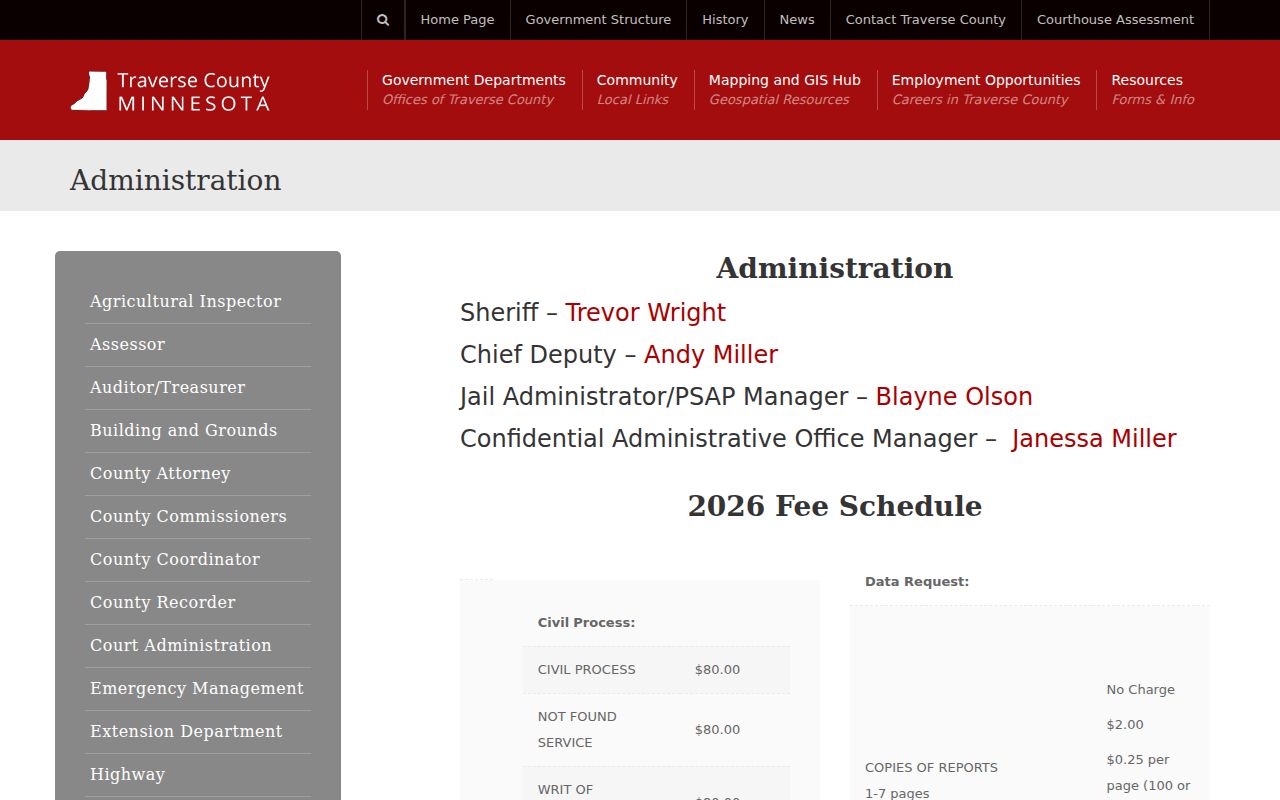Open the Home Page link
1280x800 pixels.
coord(457,20)
